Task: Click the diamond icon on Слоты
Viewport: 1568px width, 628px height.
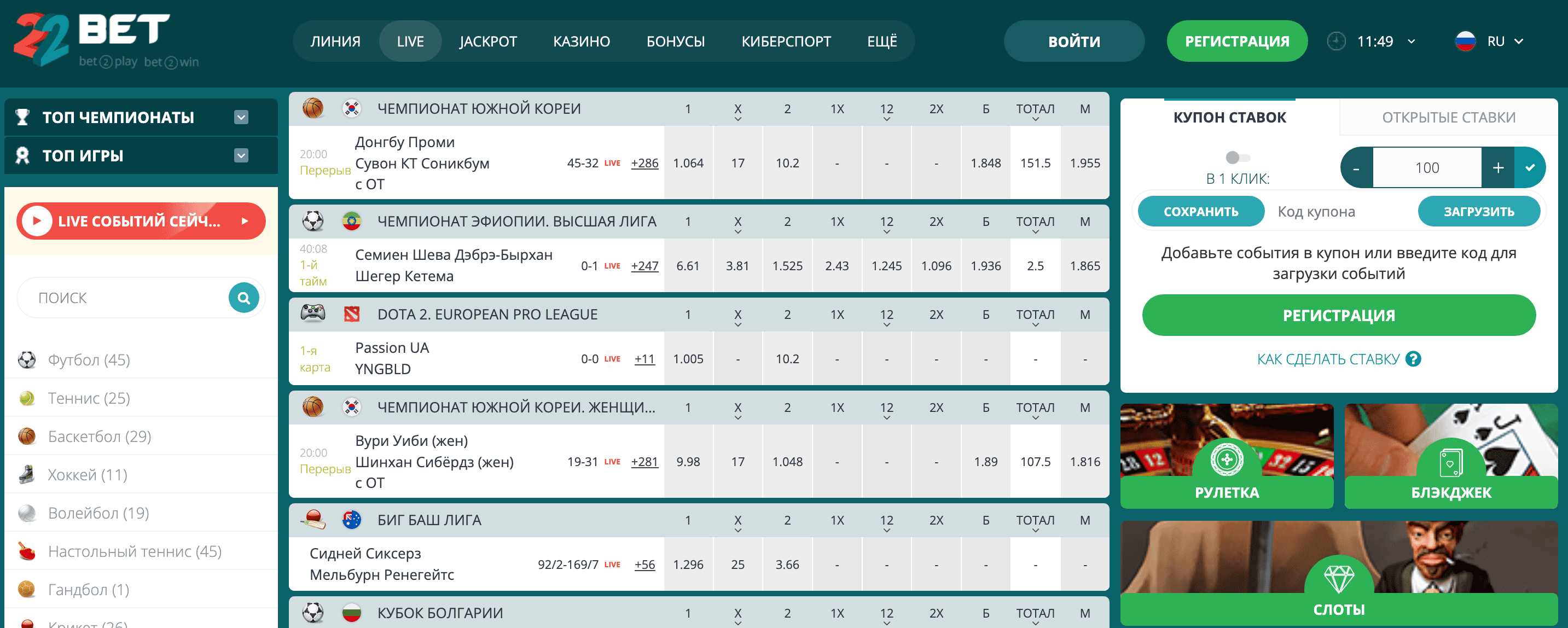Action: point(1339,579)
